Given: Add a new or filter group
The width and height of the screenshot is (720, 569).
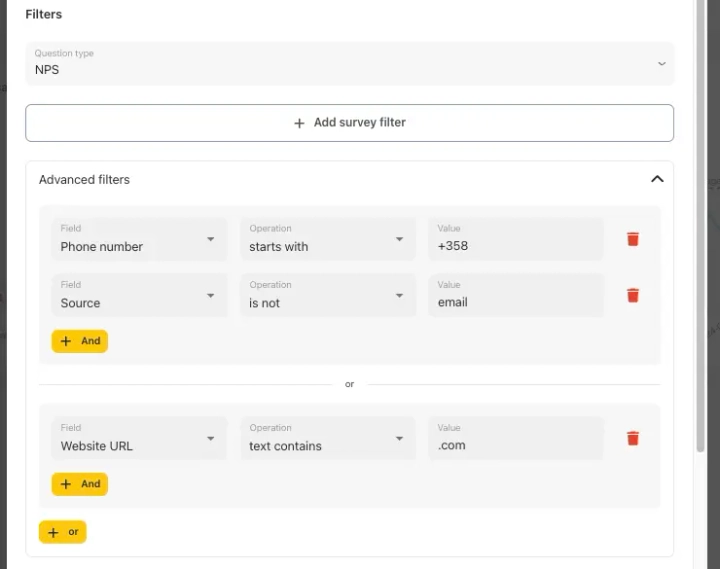Looking at the screenshot, I should click(63, 532).
